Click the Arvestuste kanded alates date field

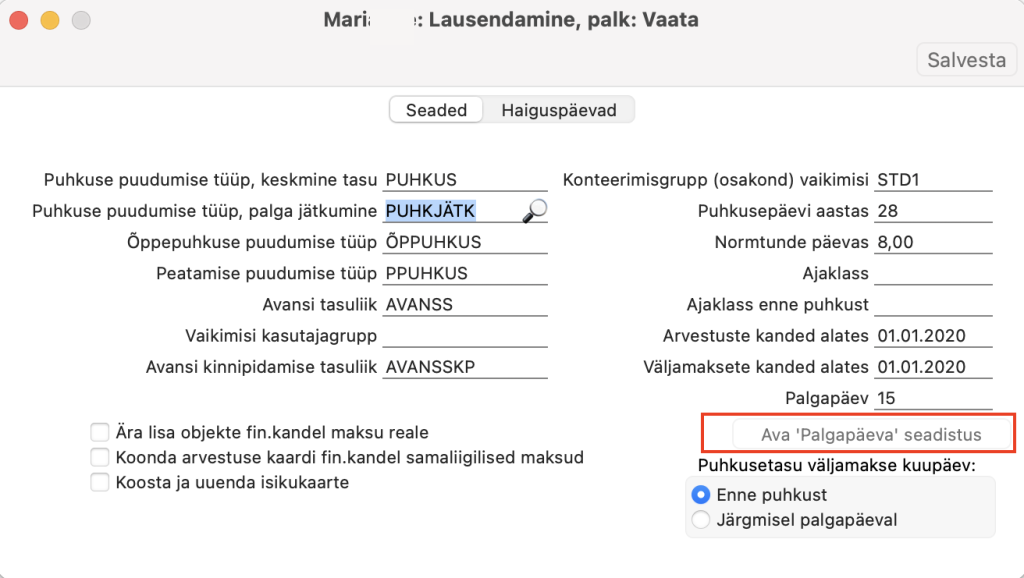point(932,336)
